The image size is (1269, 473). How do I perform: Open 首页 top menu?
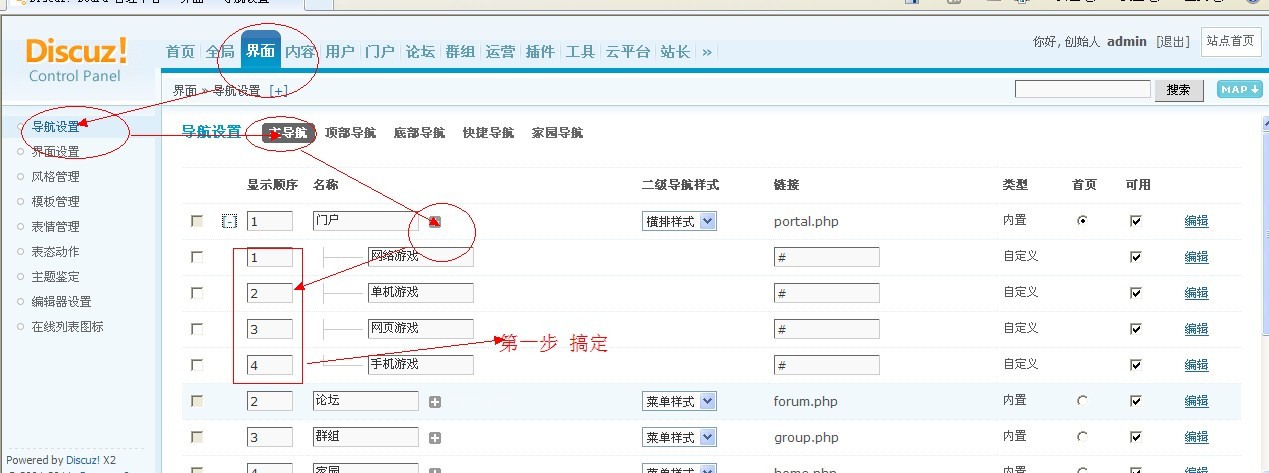pyautogui.click(x=180, y=52)
